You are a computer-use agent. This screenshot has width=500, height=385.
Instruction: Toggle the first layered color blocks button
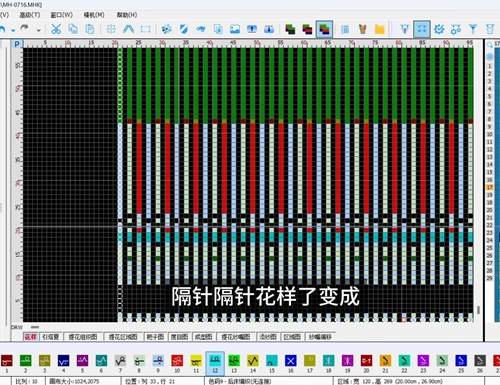[290, 29]
